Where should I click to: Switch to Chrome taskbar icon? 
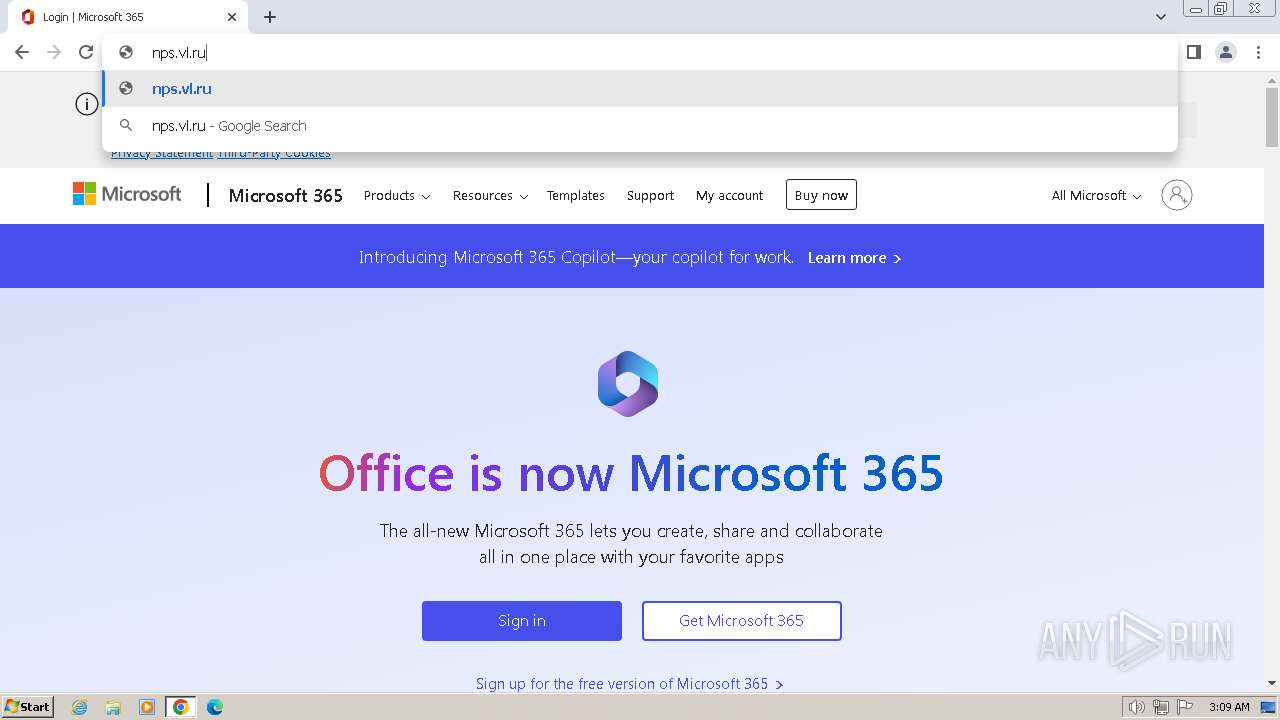coord(181,707)
